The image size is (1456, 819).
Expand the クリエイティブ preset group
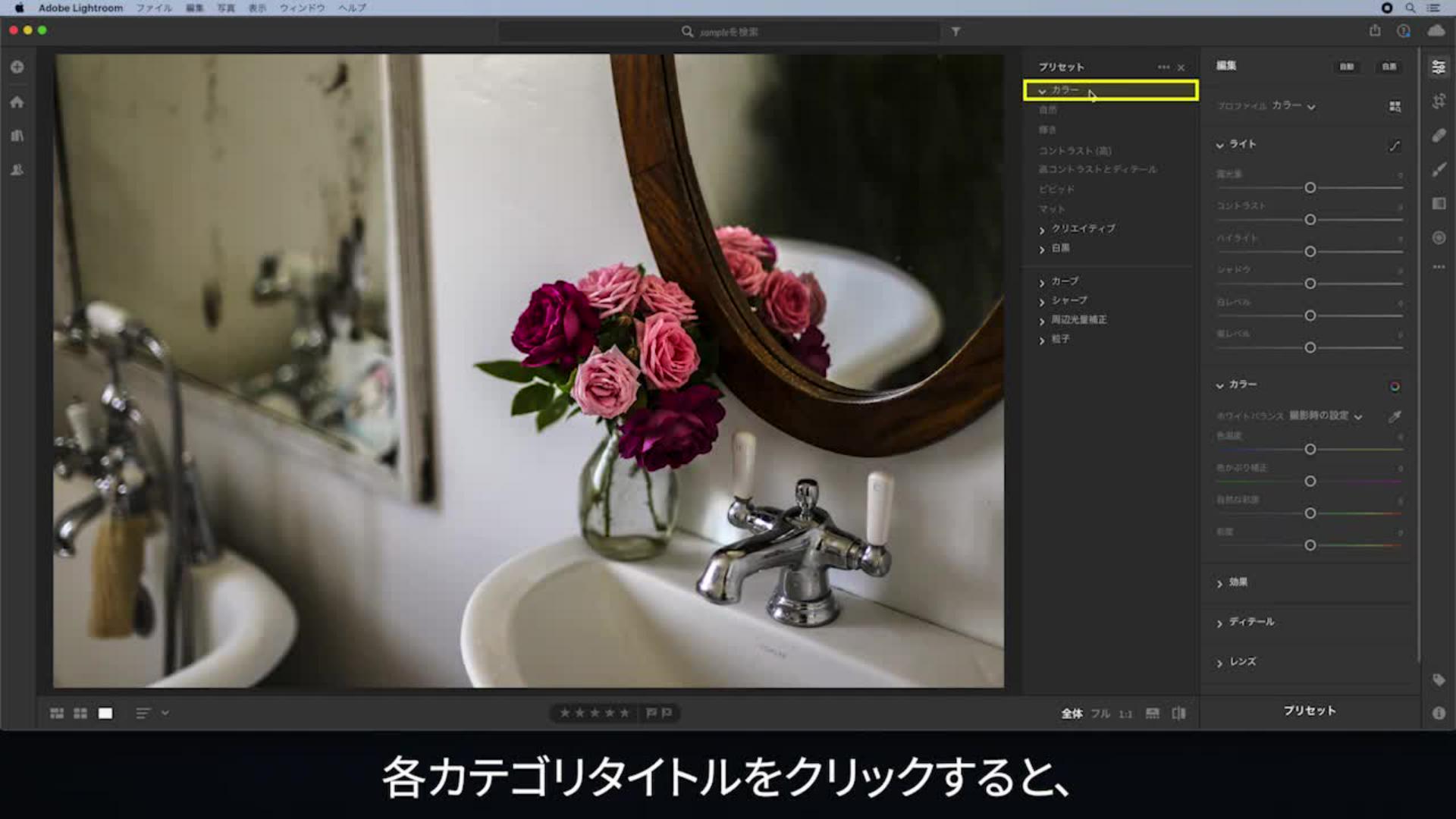click(1082, 228)
